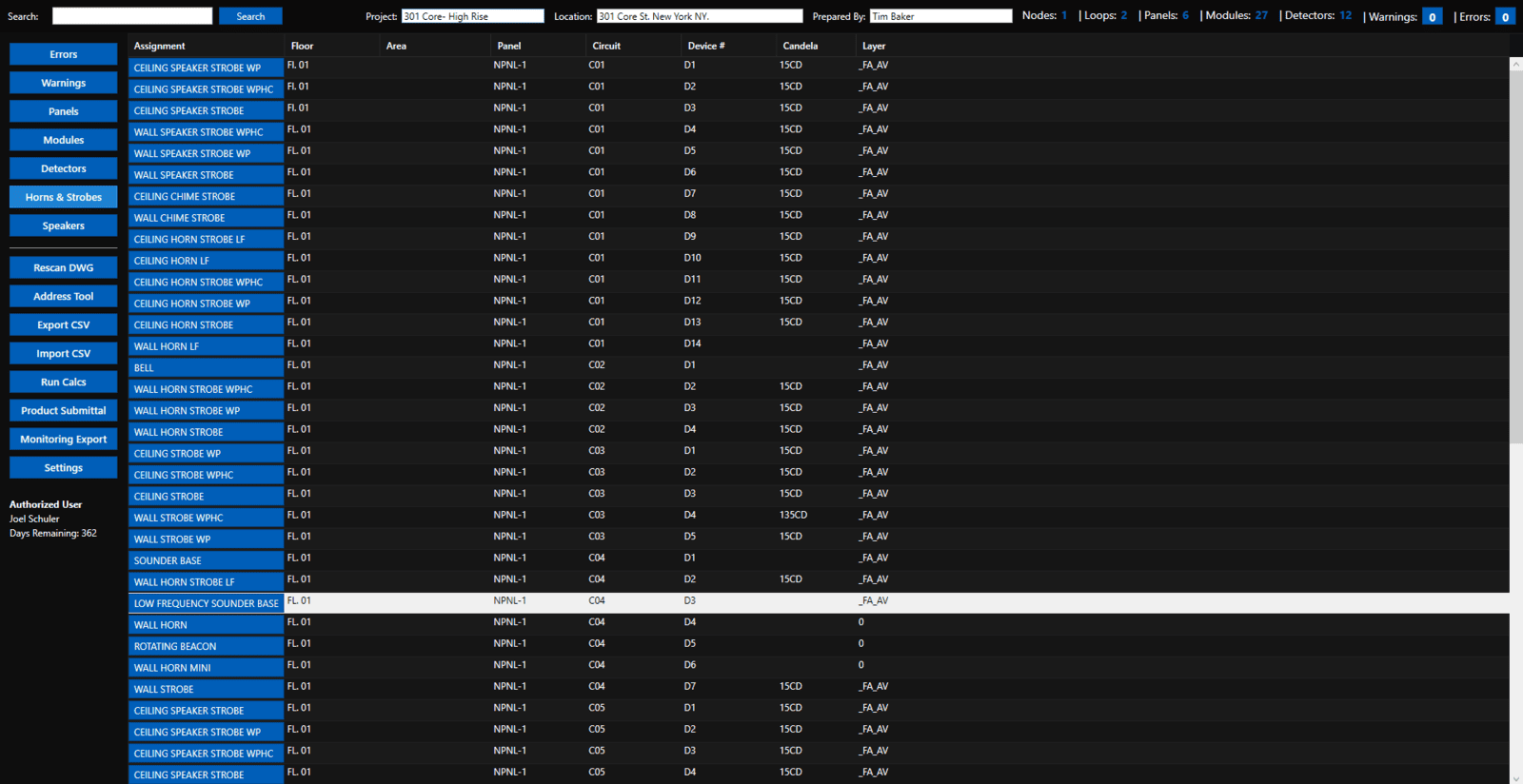Edit the Project name field
This screenshot has height=784, width=1523.
[472, 16]
